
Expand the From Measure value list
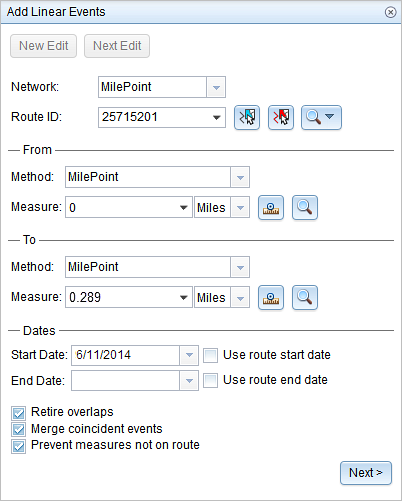pyautogui.click(x=183, y=207)
